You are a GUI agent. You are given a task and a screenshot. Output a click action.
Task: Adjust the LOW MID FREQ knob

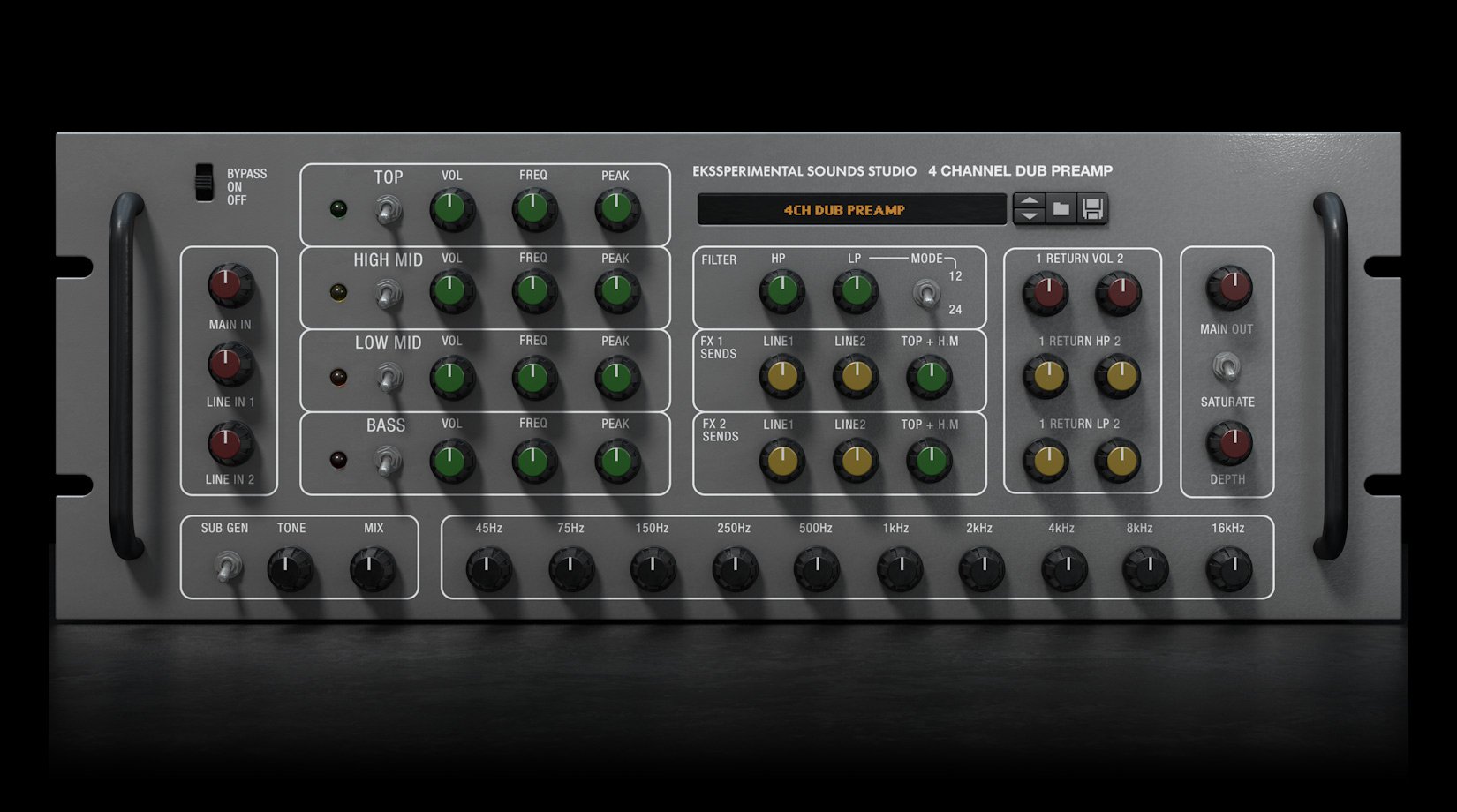[533, 378]
